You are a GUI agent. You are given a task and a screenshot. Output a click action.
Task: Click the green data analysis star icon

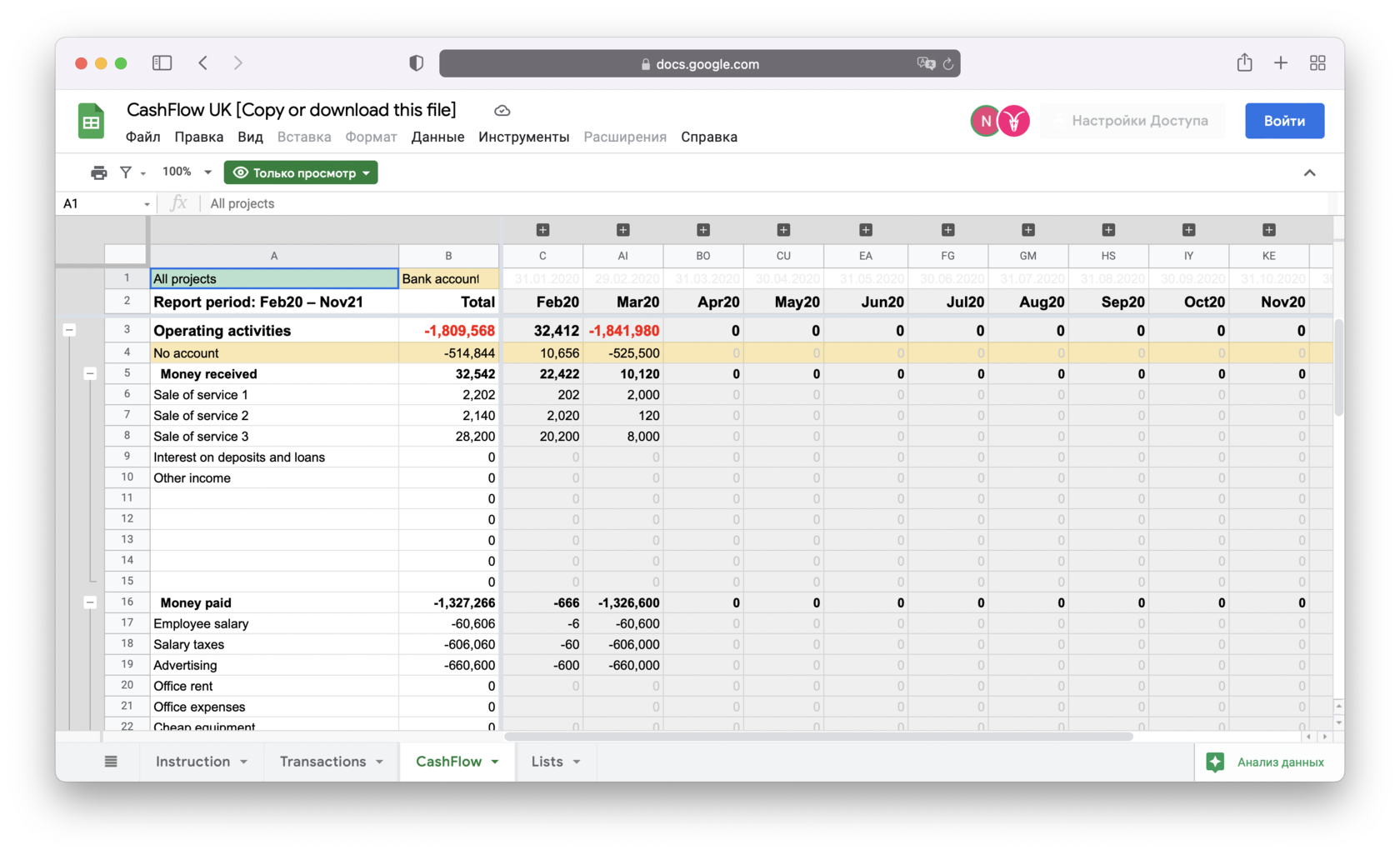click(x=1215, y=762)
